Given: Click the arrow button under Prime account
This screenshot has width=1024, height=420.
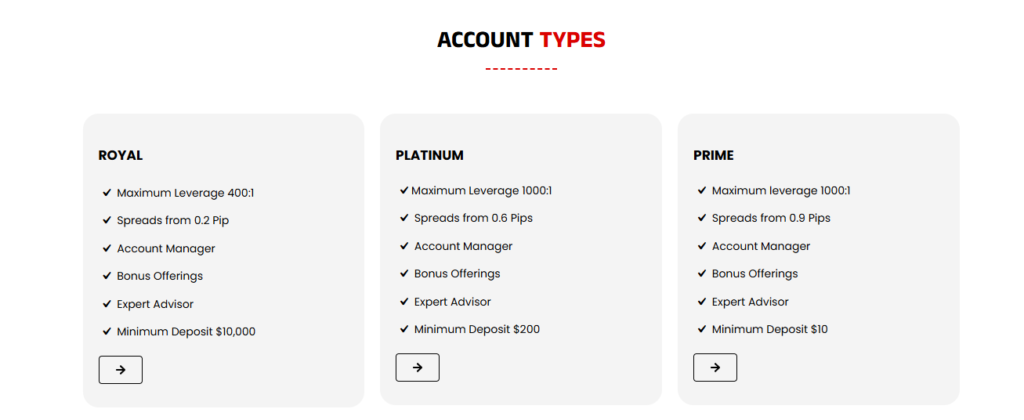Looking at the screenshot, I should tap(715, 367).
